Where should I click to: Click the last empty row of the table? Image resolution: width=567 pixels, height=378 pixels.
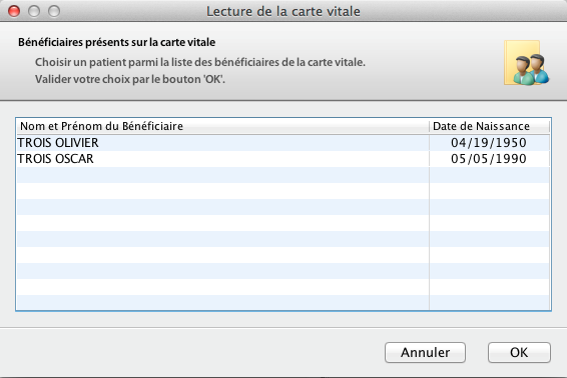pyautogui.click(x=283, y=302)
